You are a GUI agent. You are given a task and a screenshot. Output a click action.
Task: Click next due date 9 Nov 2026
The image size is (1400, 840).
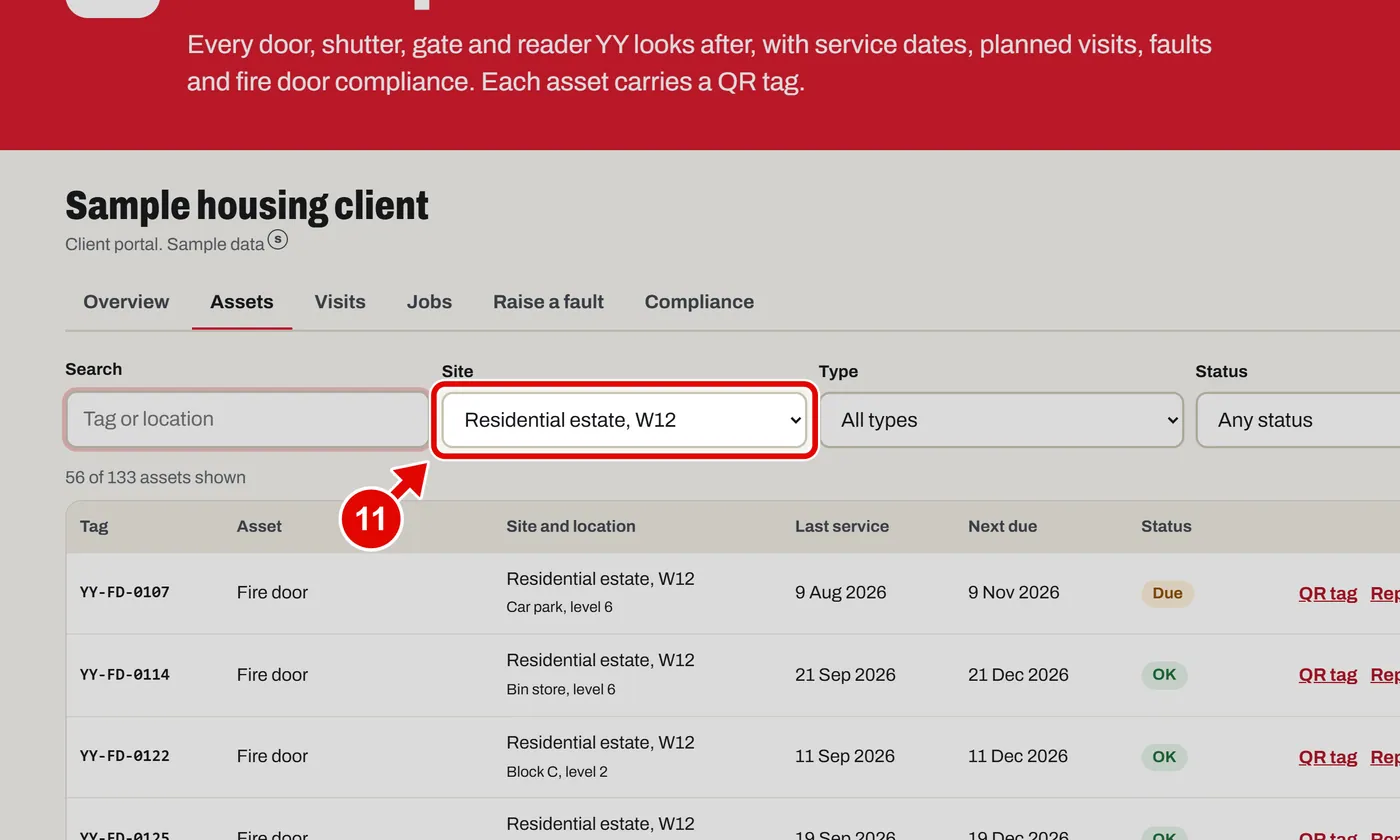click(1014, 592)
